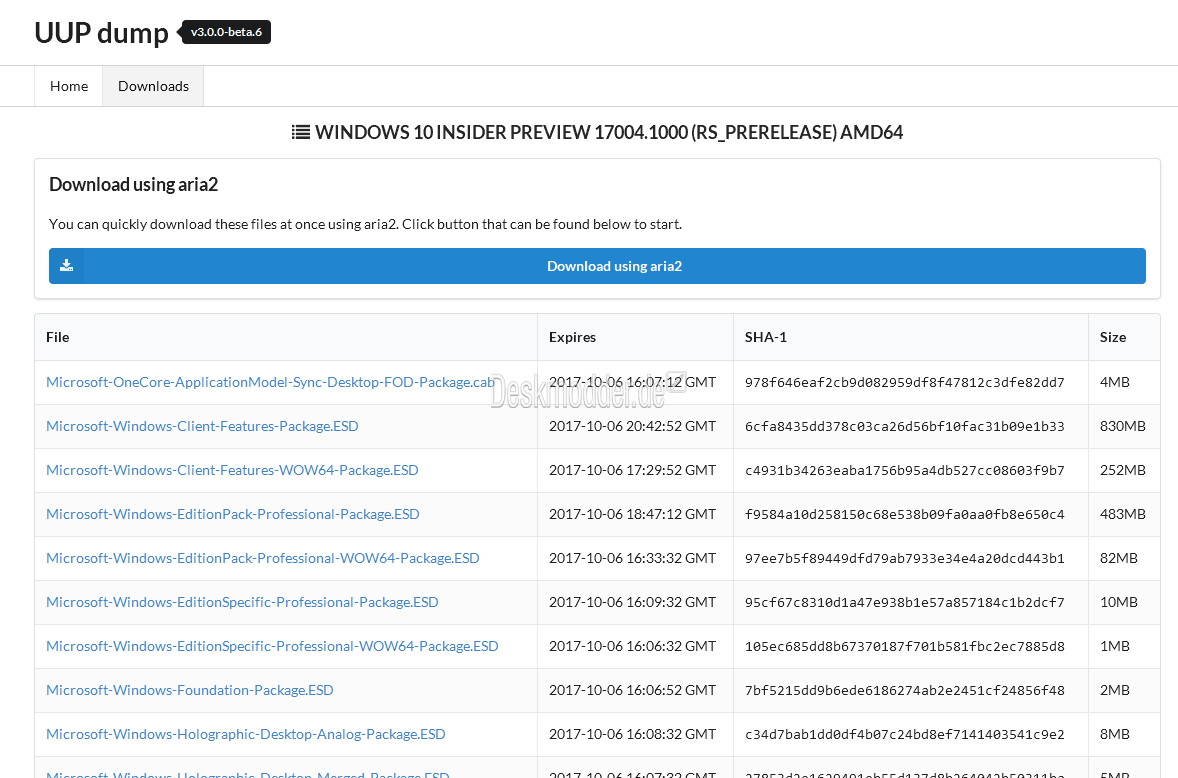Click the Download using aria2 section heading
The image size is (1178, 778).
[x=134, y=185]
